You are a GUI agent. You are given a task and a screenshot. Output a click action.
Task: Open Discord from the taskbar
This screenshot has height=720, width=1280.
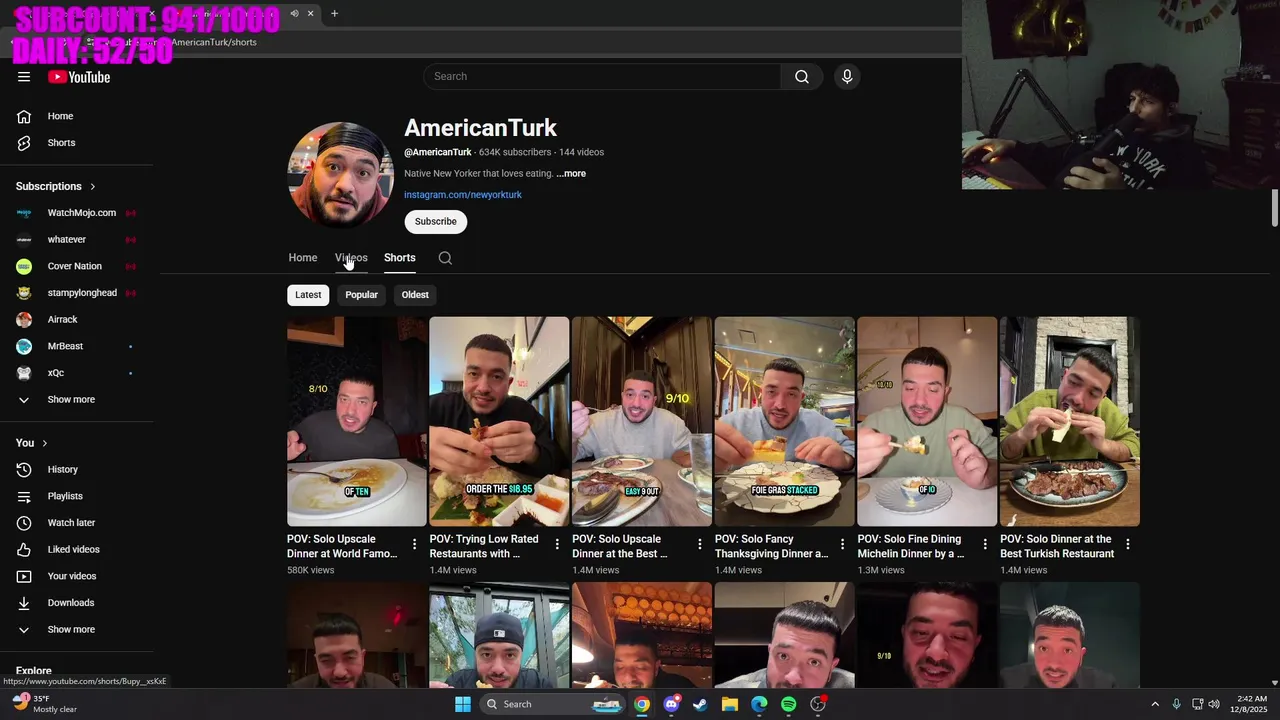tap(672, 704)
